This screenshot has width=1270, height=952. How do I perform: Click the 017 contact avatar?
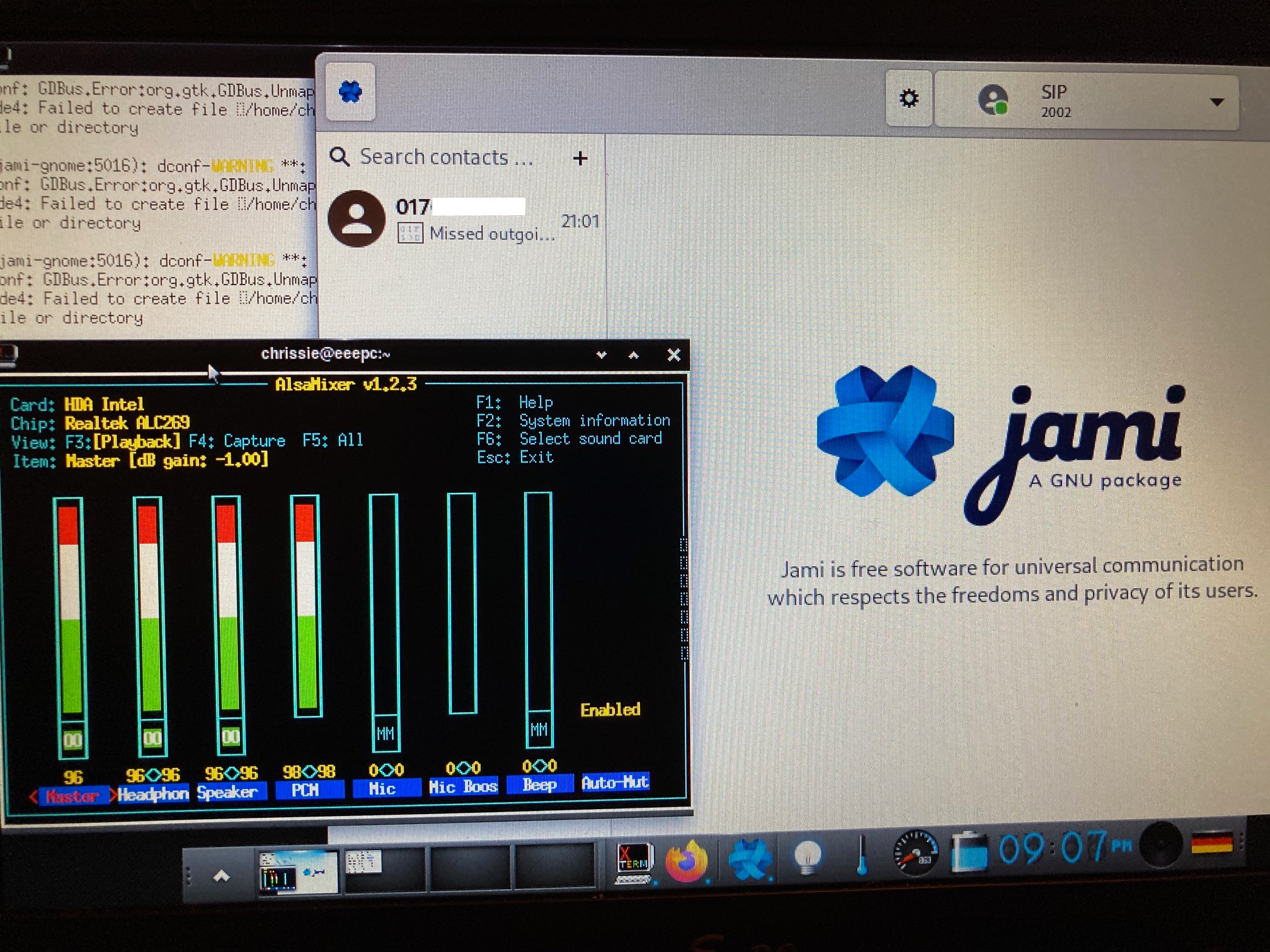(x=357, y=218)
